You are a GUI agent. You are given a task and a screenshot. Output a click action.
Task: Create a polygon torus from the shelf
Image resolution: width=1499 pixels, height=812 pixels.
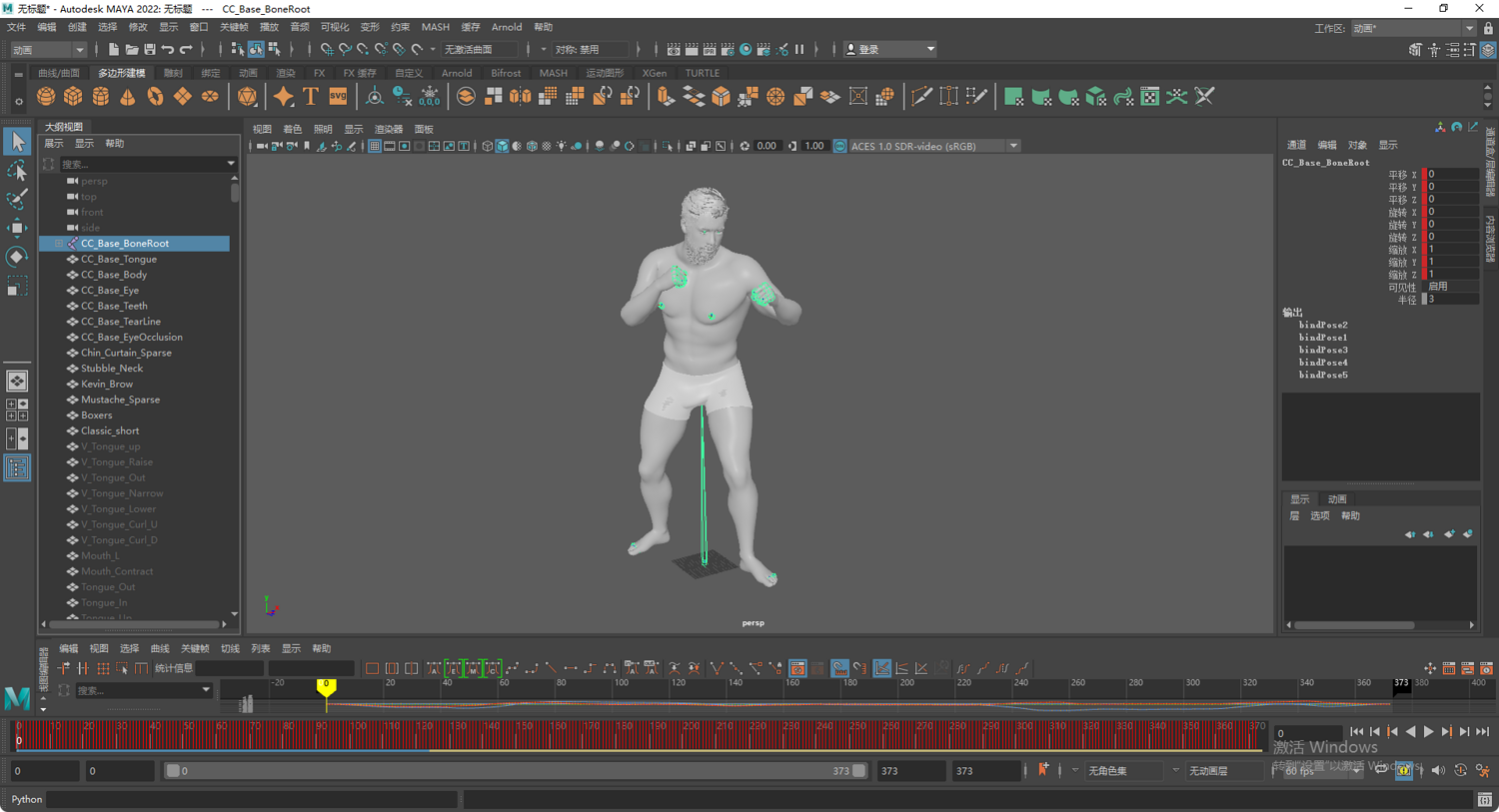(x=155, y=96)
